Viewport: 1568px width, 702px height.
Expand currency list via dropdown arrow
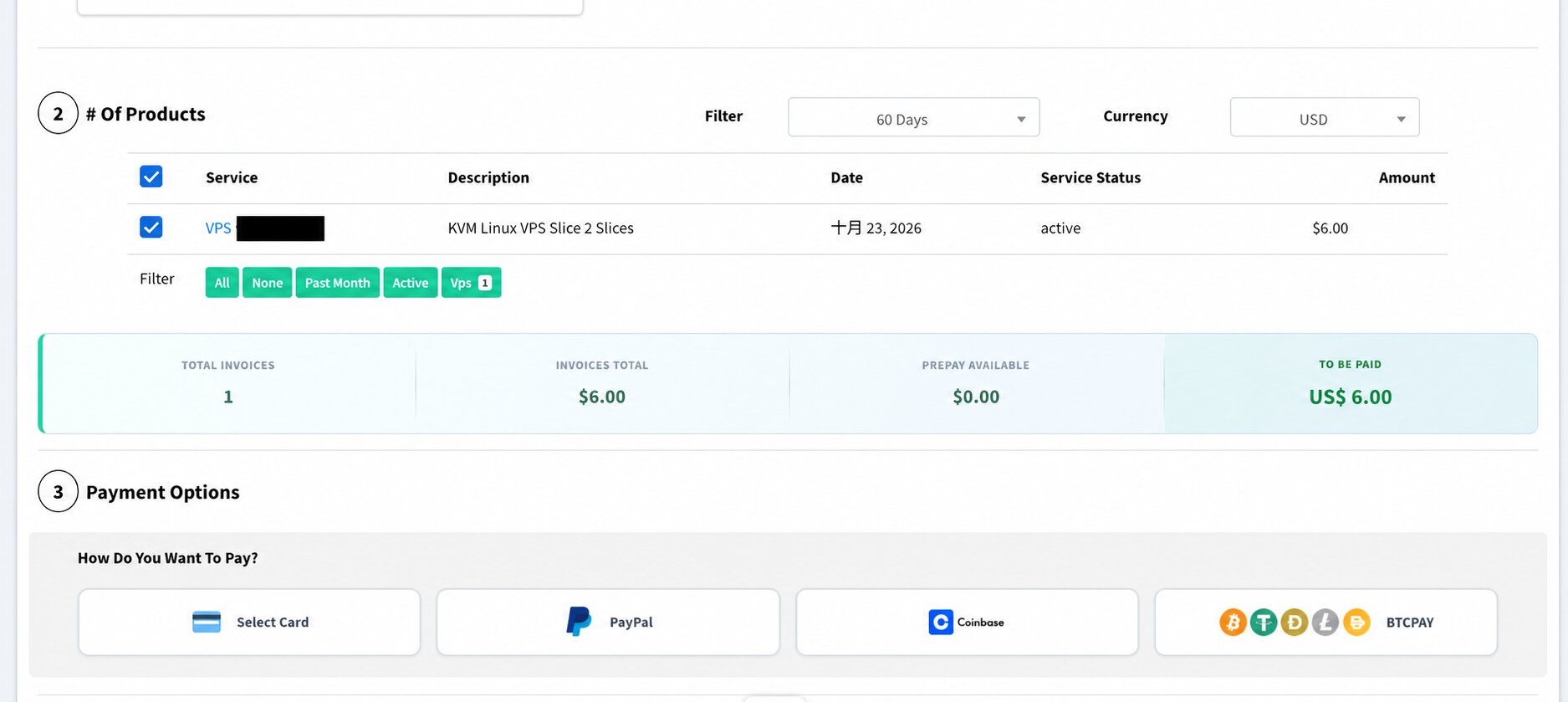[x=1401, y=120]
